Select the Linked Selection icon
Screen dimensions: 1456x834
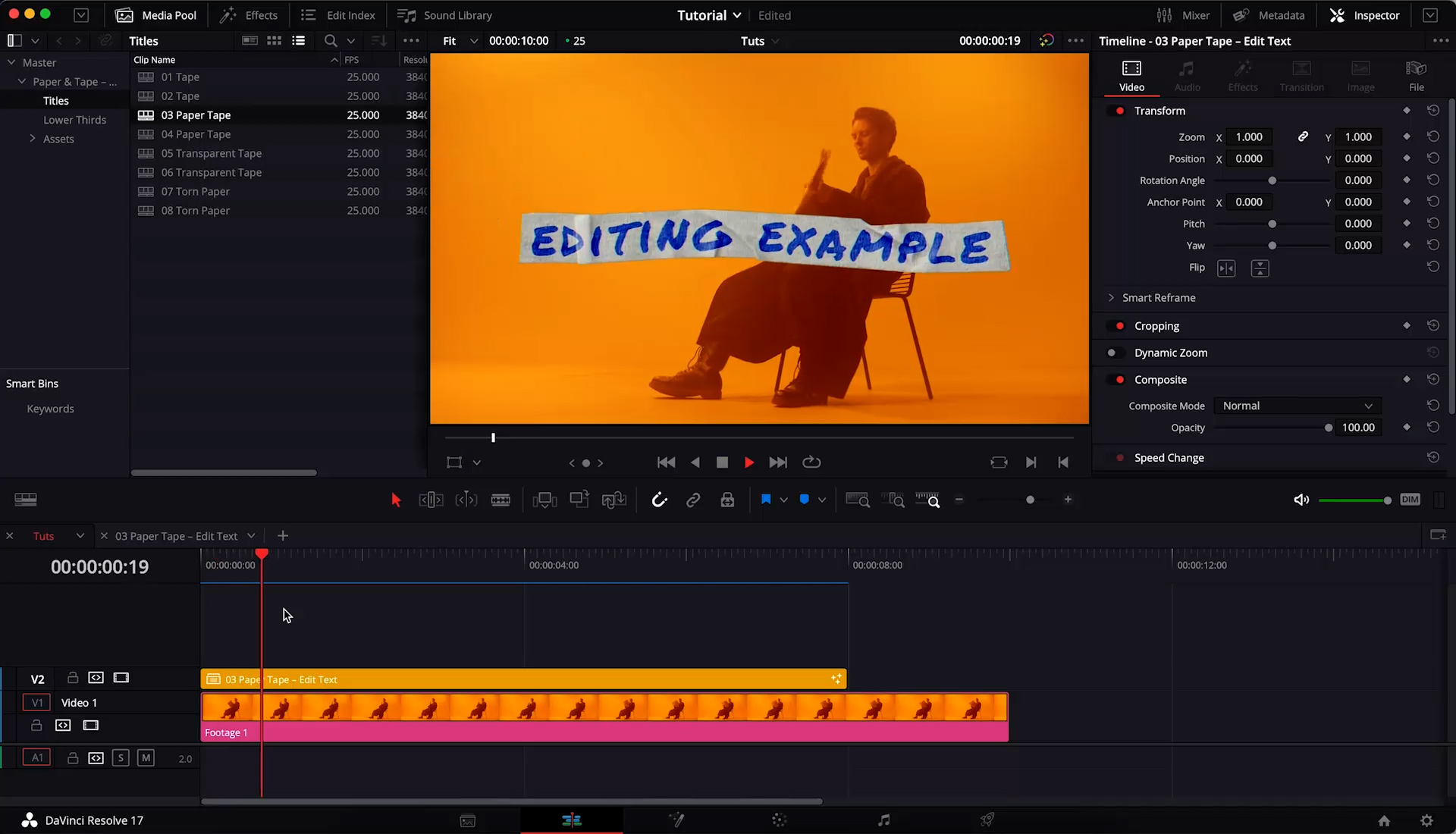(693, 500)
